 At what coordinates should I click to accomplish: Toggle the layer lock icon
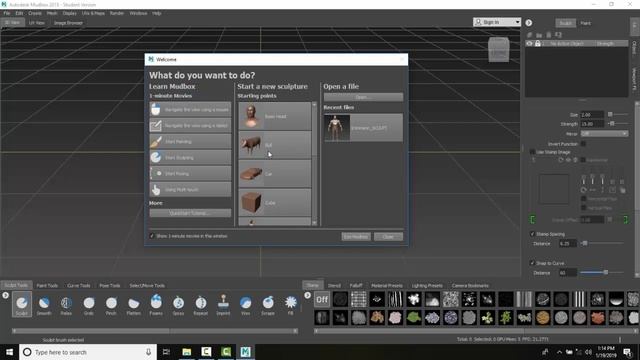pos(538,43)
